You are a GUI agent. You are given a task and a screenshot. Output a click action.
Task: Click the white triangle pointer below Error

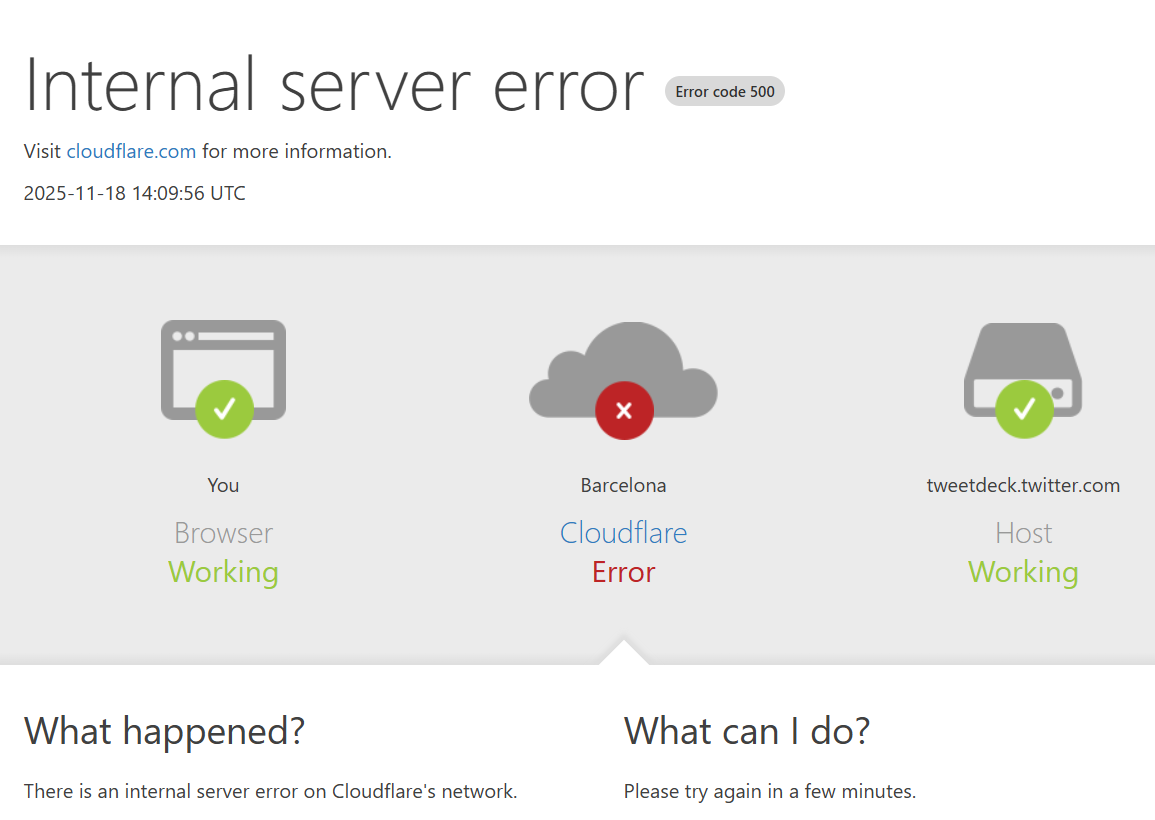624,652
